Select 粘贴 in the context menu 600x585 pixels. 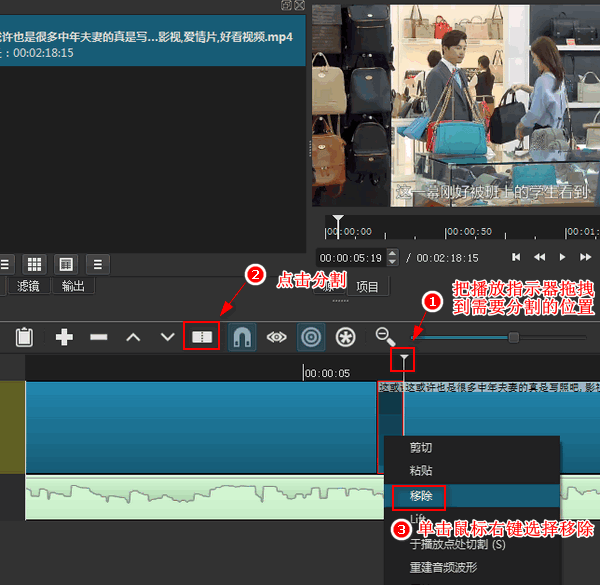472,470
